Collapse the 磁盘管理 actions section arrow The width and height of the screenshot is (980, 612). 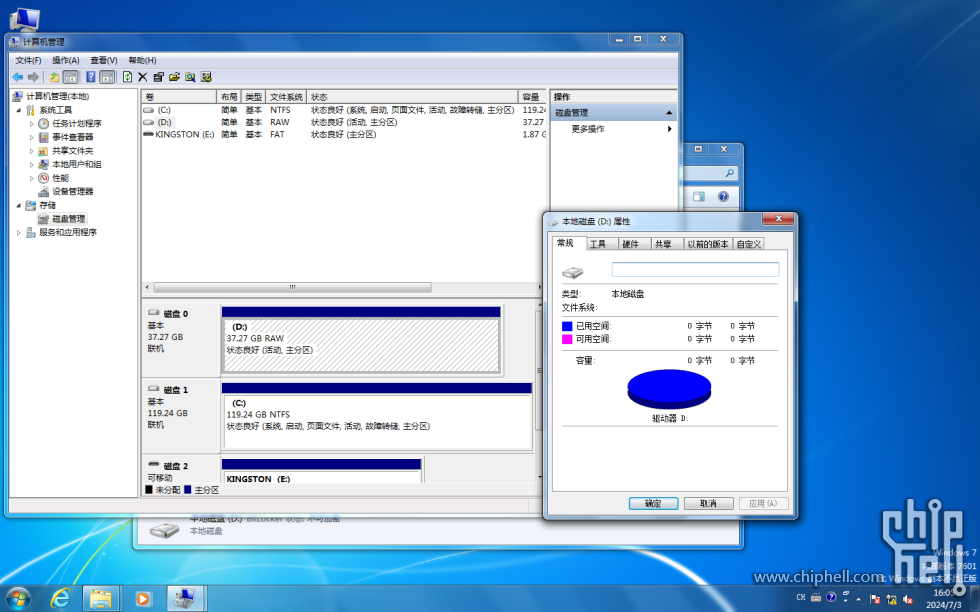(x=669, y=113)
